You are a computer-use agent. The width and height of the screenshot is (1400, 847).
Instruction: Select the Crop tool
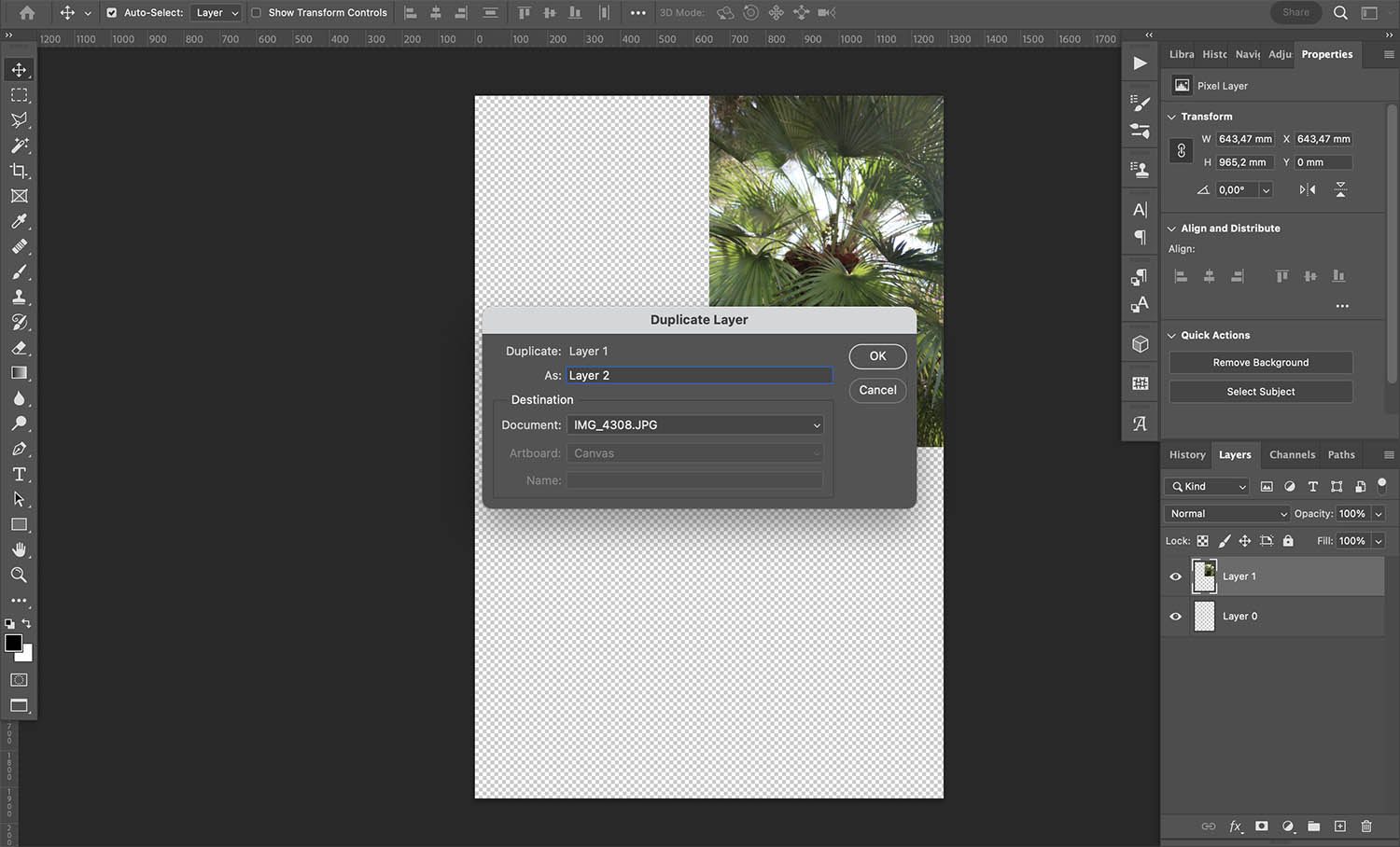pyautogui.click(x=20, y=171)
